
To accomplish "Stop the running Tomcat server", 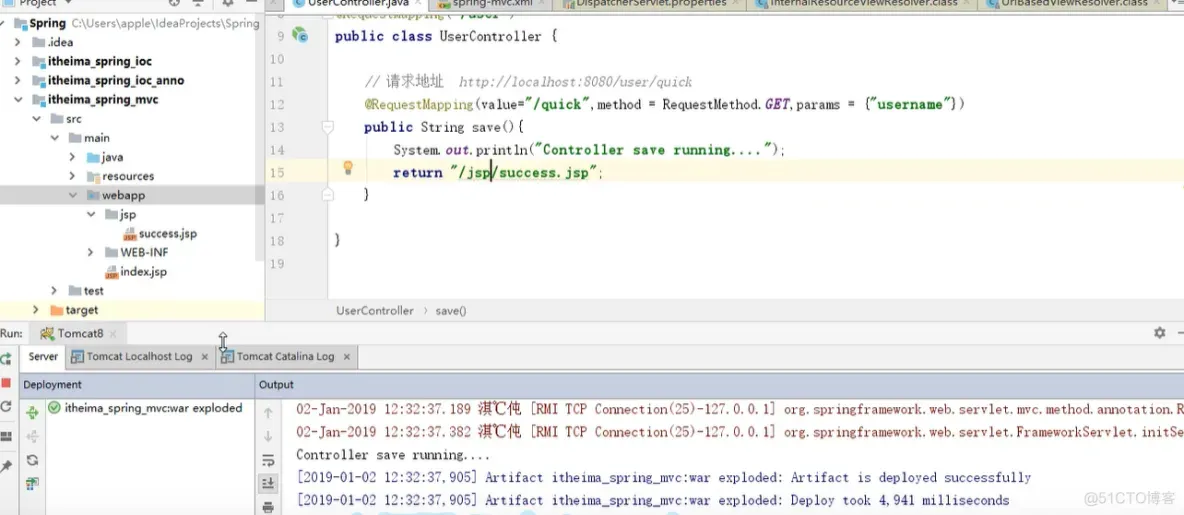I will coord(6,383).
